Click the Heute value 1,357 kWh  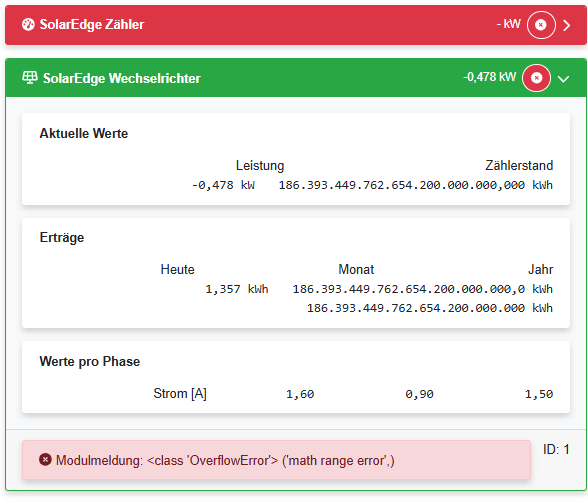tap(237, 289)
